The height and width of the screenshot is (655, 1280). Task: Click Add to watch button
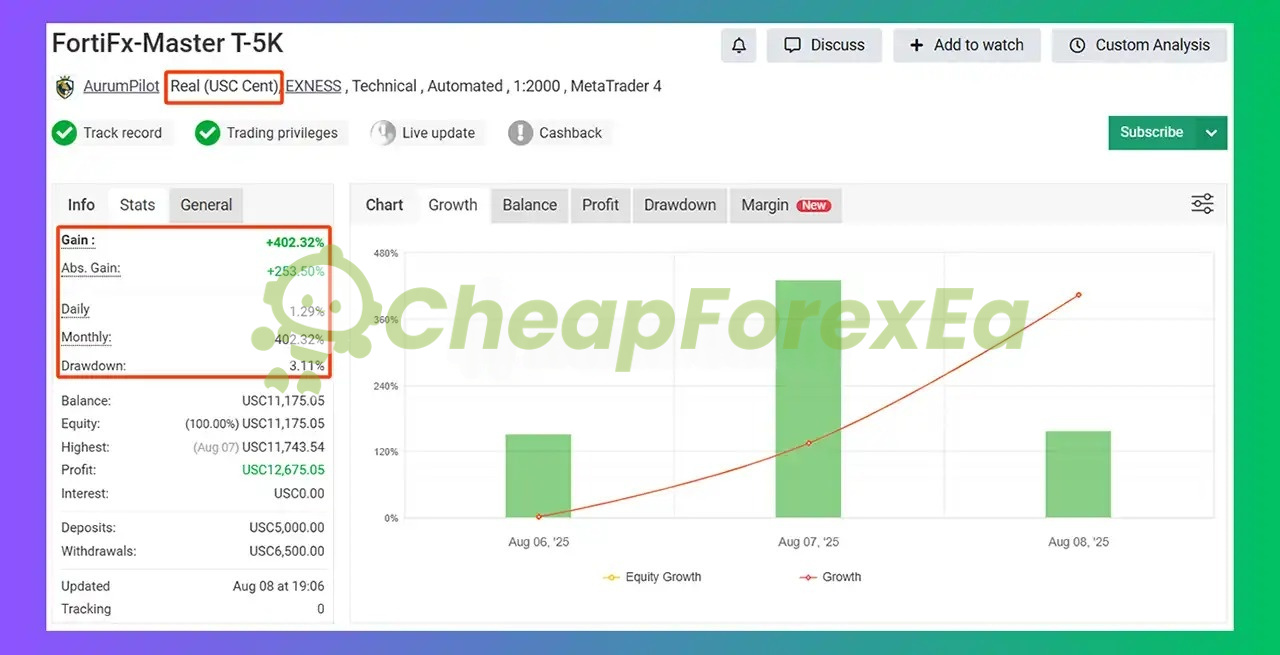click(967, 45)
